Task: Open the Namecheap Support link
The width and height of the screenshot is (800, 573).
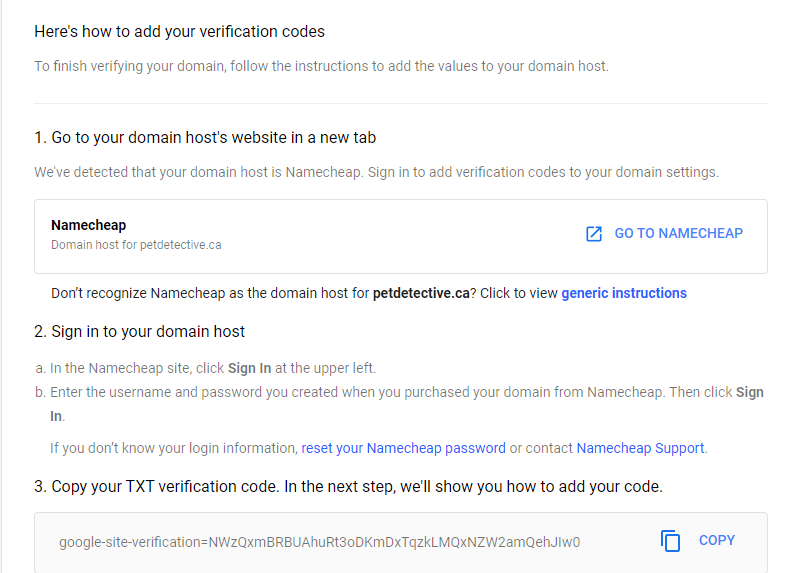Action: (640, 448)
